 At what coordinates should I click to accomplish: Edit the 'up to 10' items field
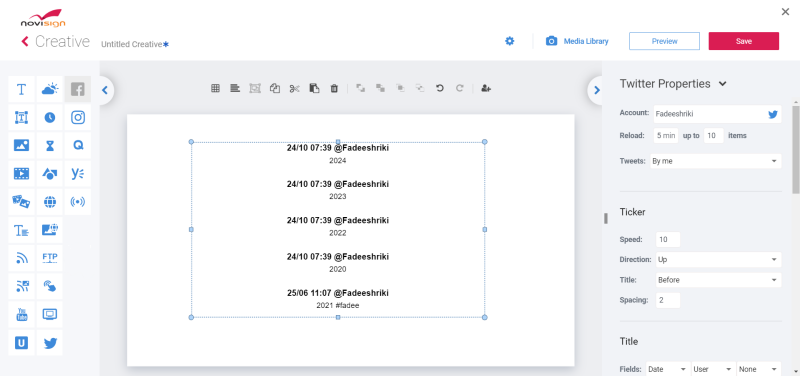click(x=714, y=136)
